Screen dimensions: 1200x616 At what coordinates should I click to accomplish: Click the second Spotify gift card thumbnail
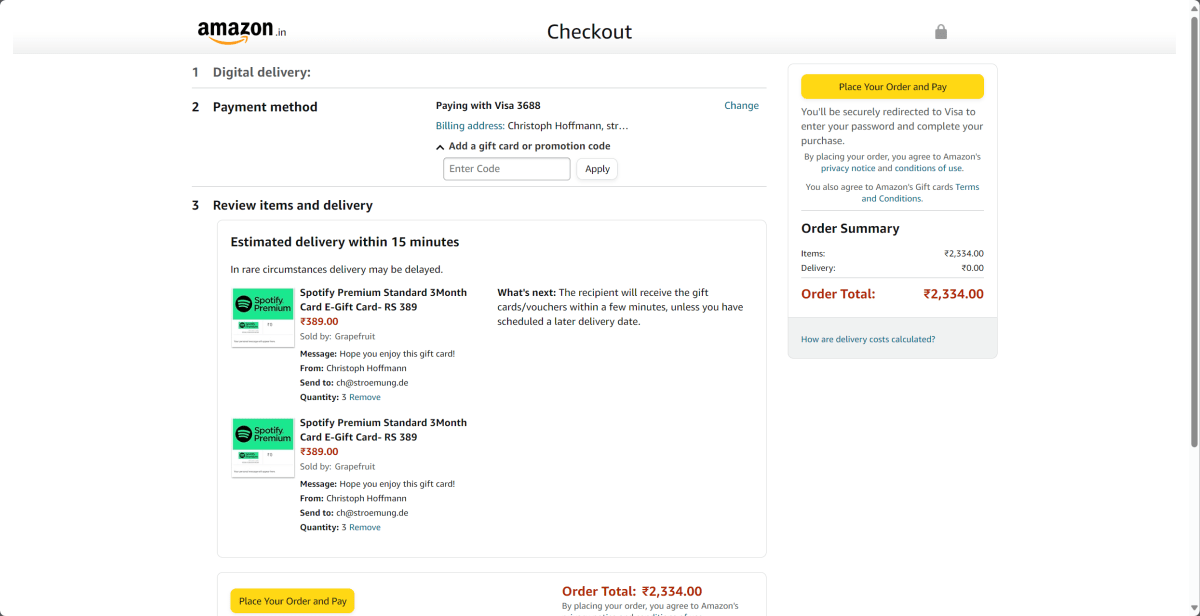pyautogui.click(x=263, y=447)
